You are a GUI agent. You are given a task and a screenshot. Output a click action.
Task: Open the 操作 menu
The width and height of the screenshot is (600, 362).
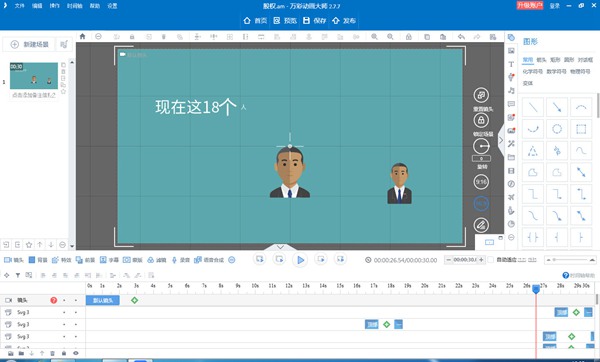pyautogui.click(x=55, y=6)
